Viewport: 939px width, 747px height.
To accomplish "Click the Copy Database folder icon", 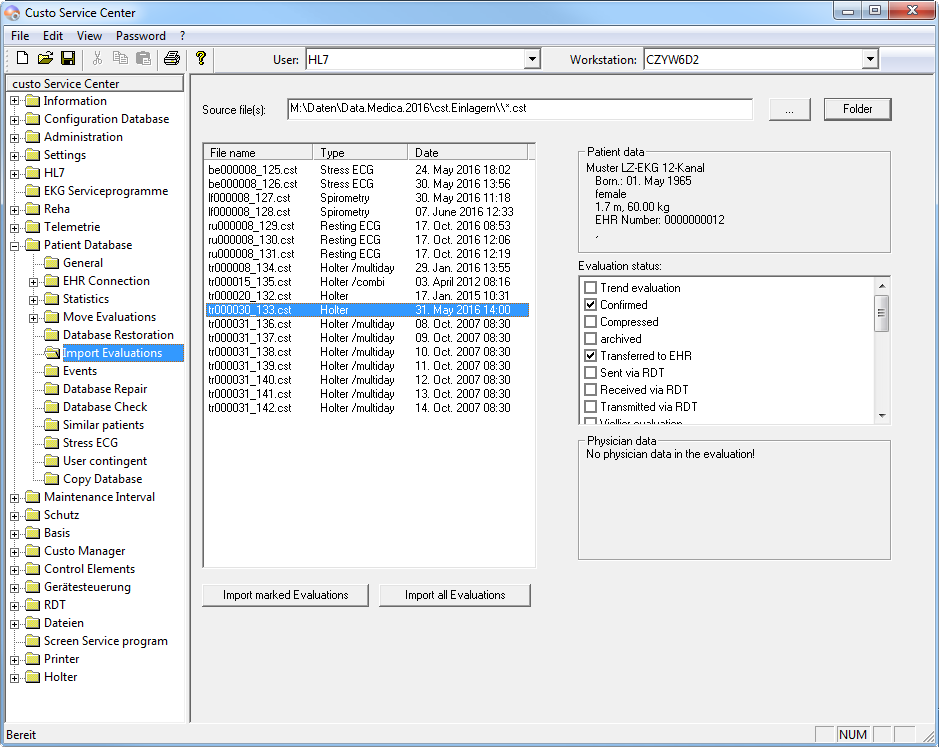I will 52,479.
